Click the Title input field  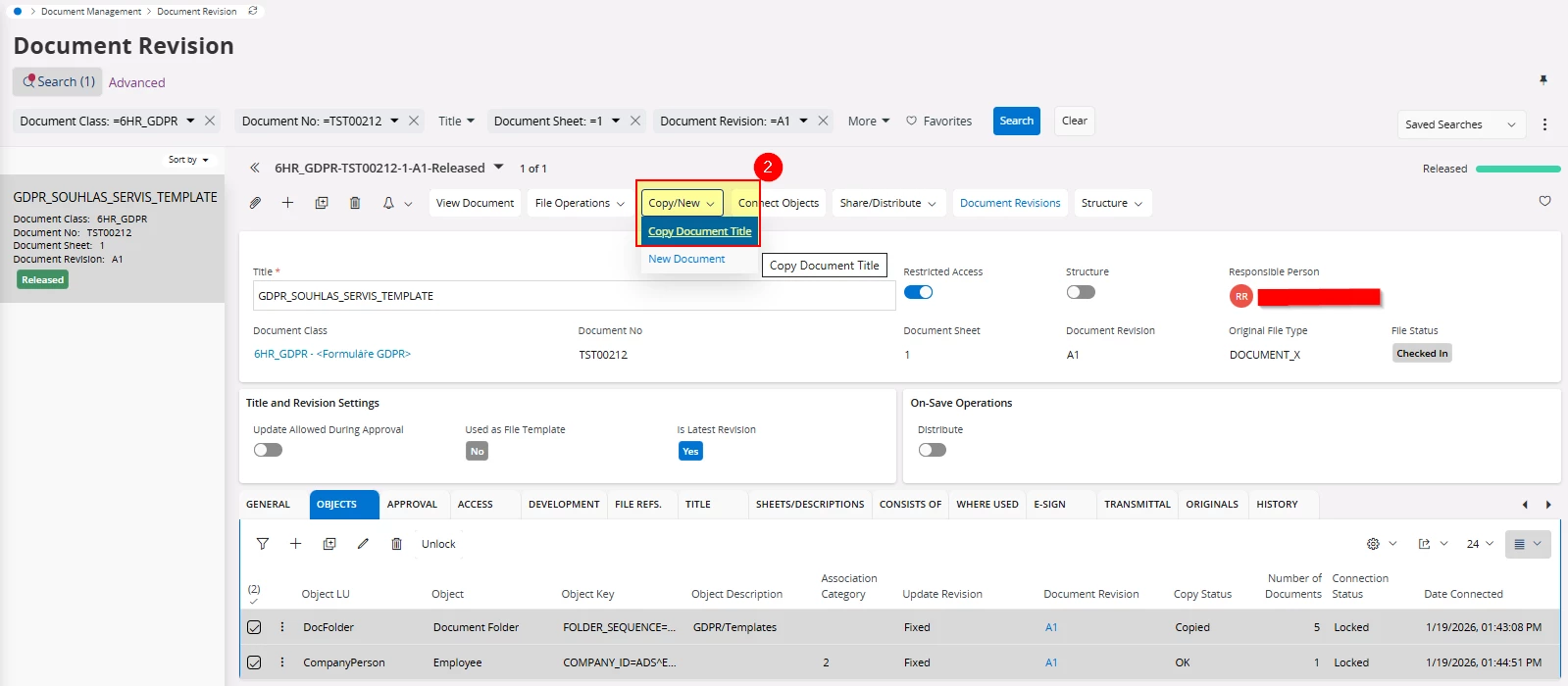[x=574, y=296]
